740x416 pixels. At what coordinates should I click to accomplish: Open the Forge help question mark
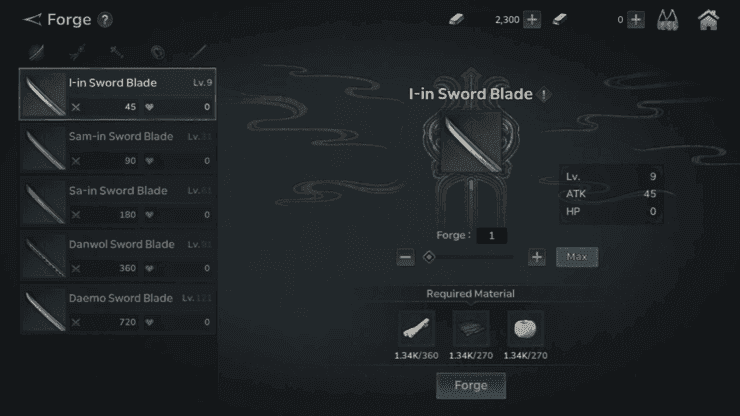click(105, 20)
